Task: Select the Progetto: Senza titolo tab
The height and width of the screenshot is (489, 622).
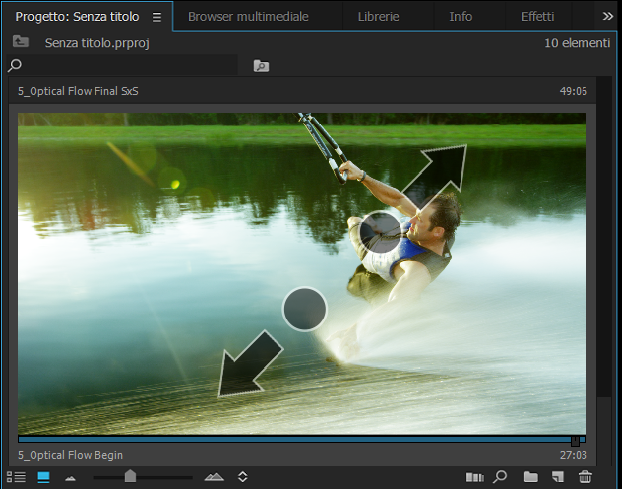Action: (77, 17)
